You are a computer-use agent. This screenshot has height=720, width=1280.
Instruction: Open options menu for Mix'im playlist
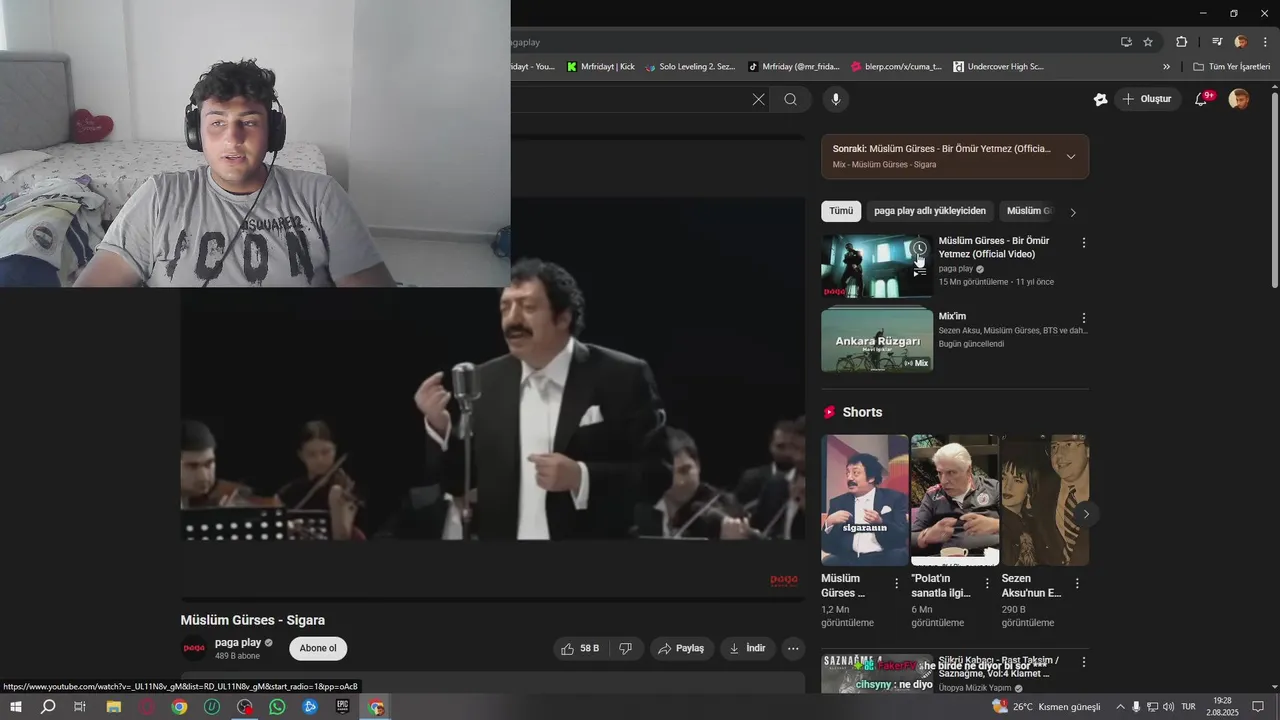[x=1083, y=318]
